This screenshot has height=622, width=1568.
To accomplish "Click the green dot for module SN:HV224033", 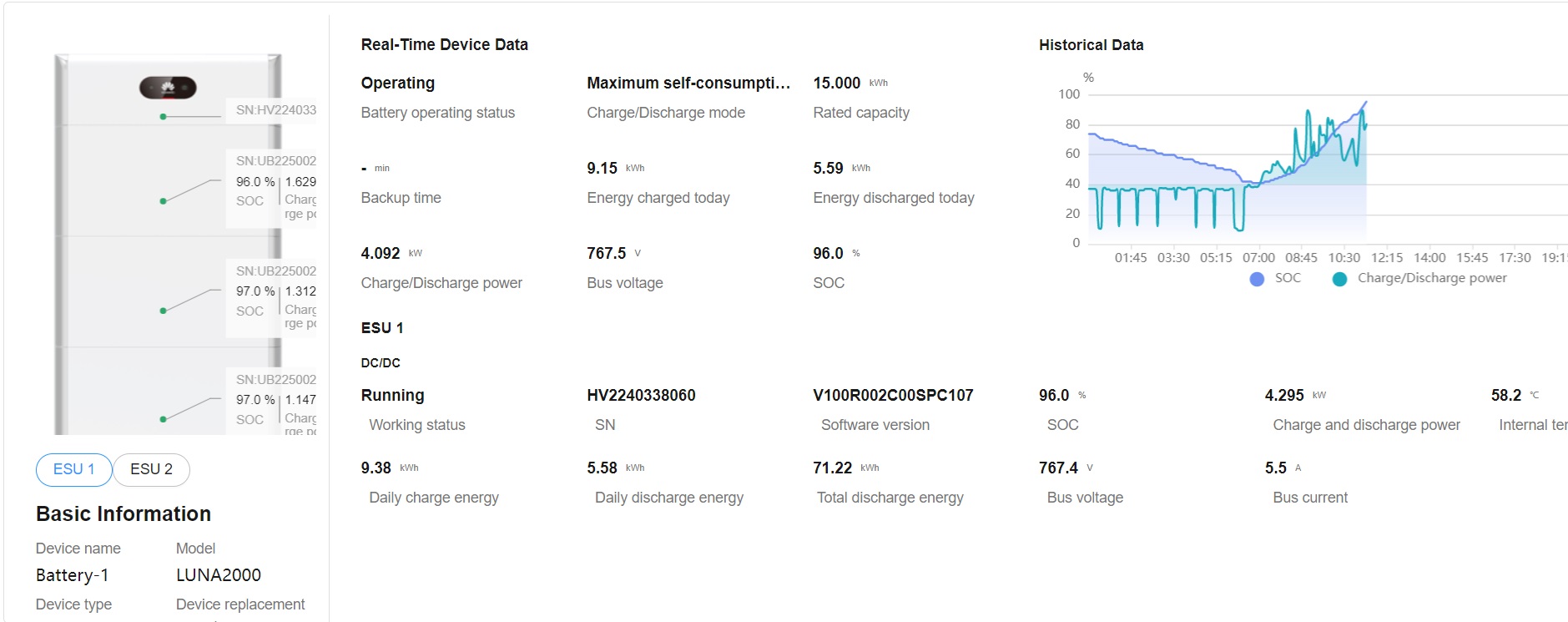I will (164, 117).
